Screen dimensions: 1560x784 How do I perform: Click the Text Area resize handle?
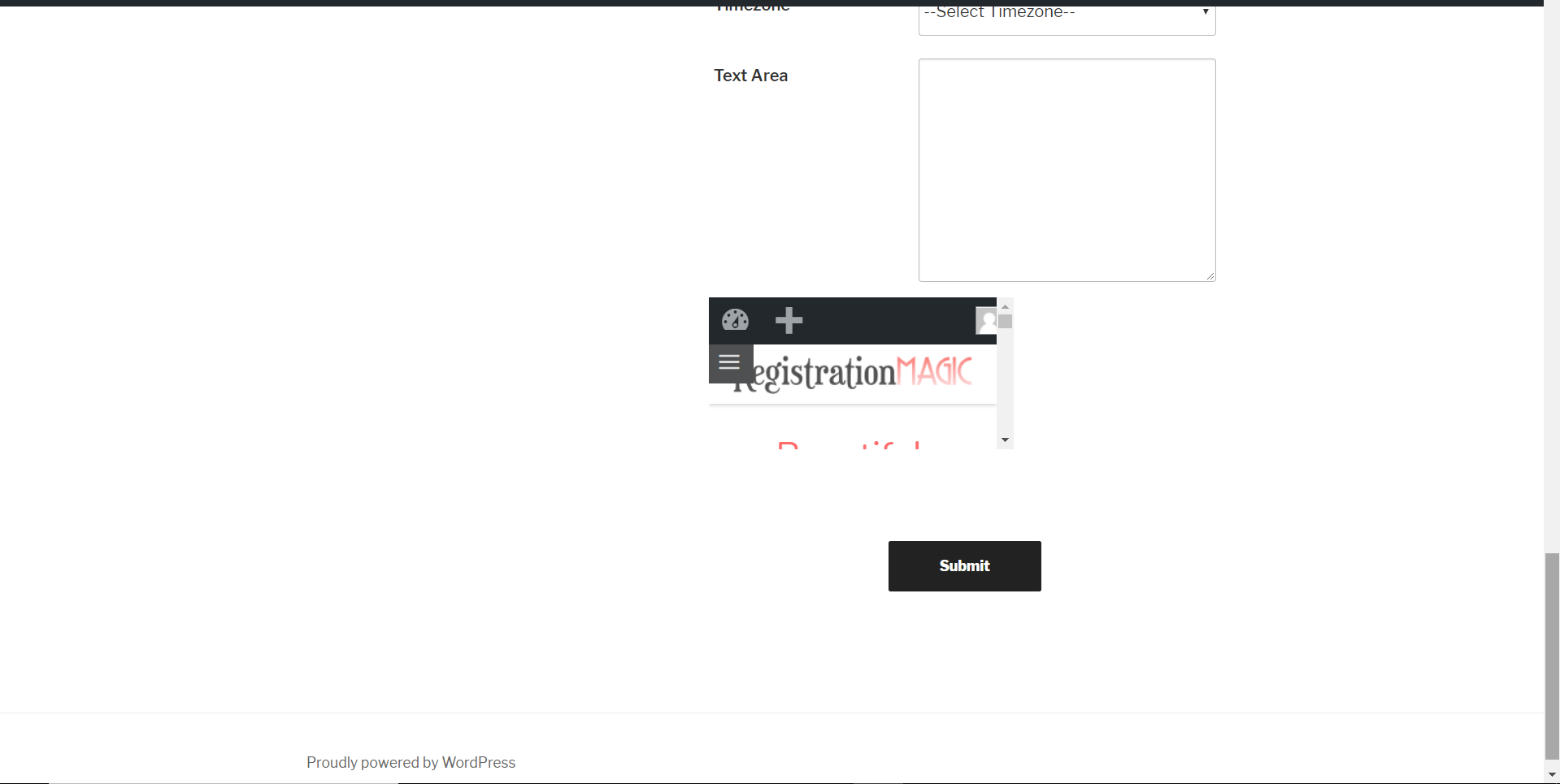click(x=1210, y=275)
